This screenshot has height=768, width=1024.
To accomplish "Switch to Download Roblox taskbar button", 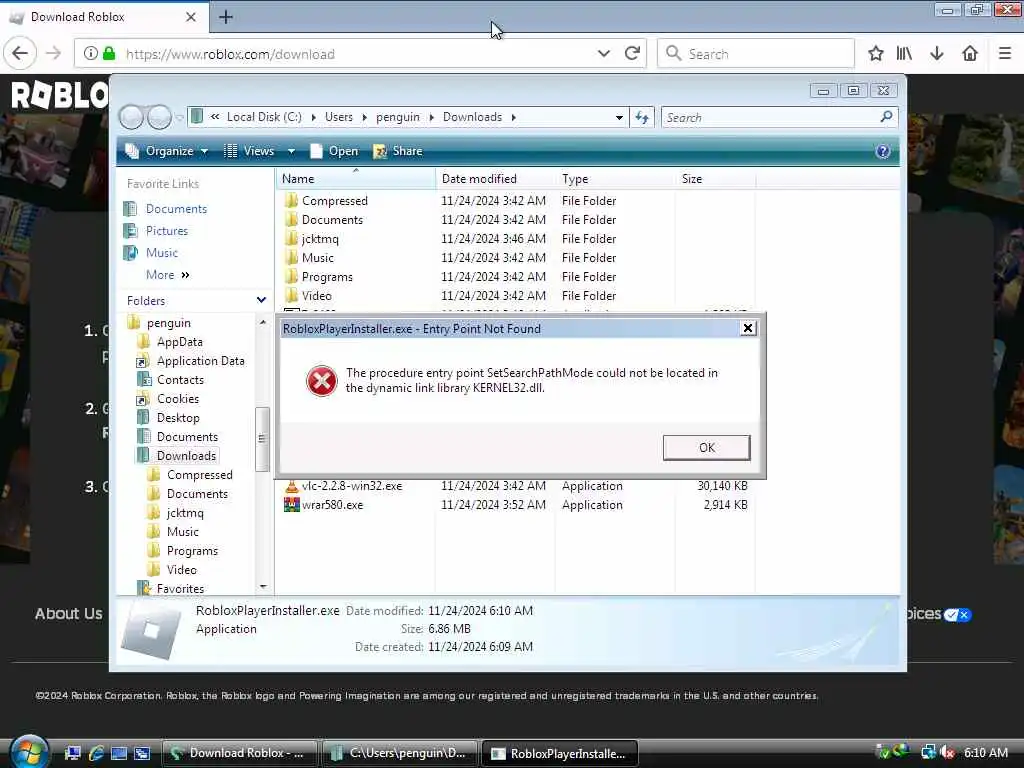I will (x=239, y=753).
